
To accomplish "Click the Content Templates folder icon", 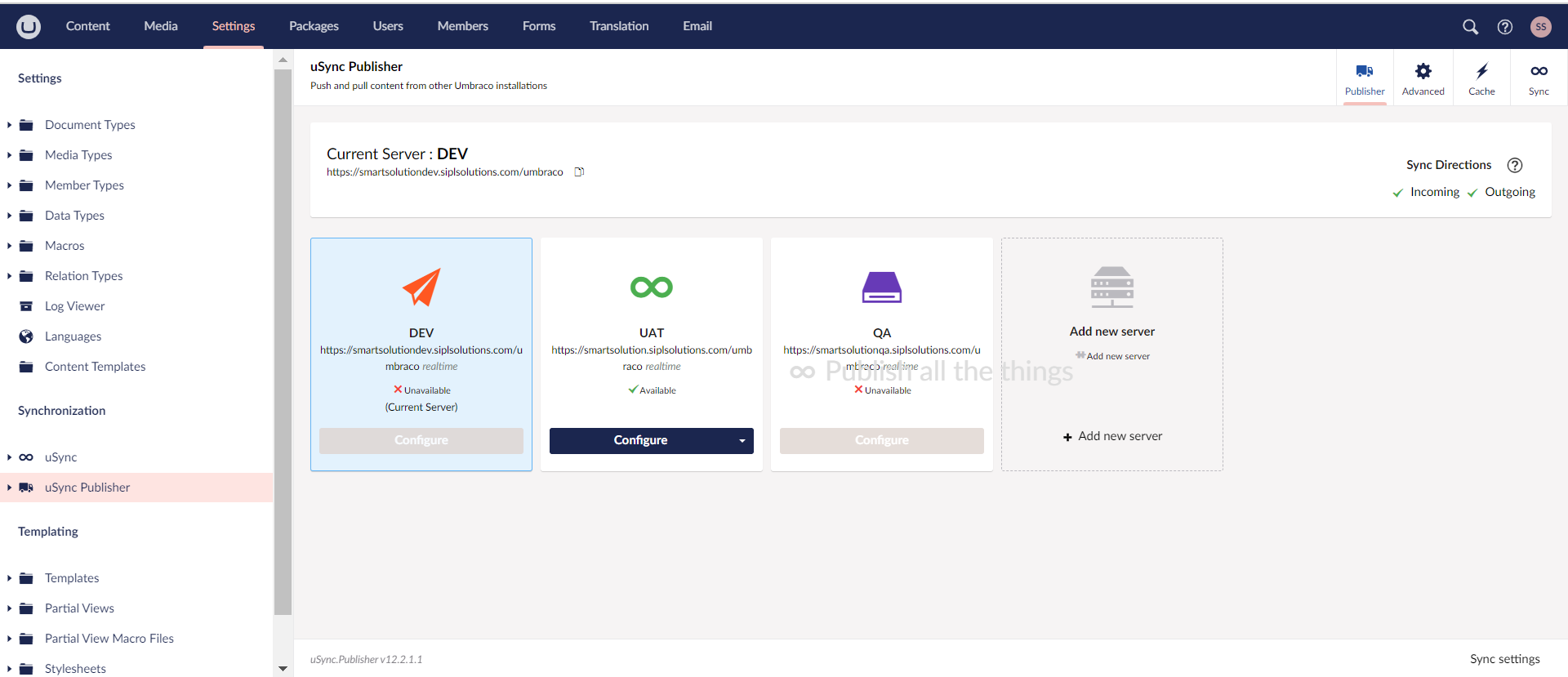I will (x=26, y=367).
